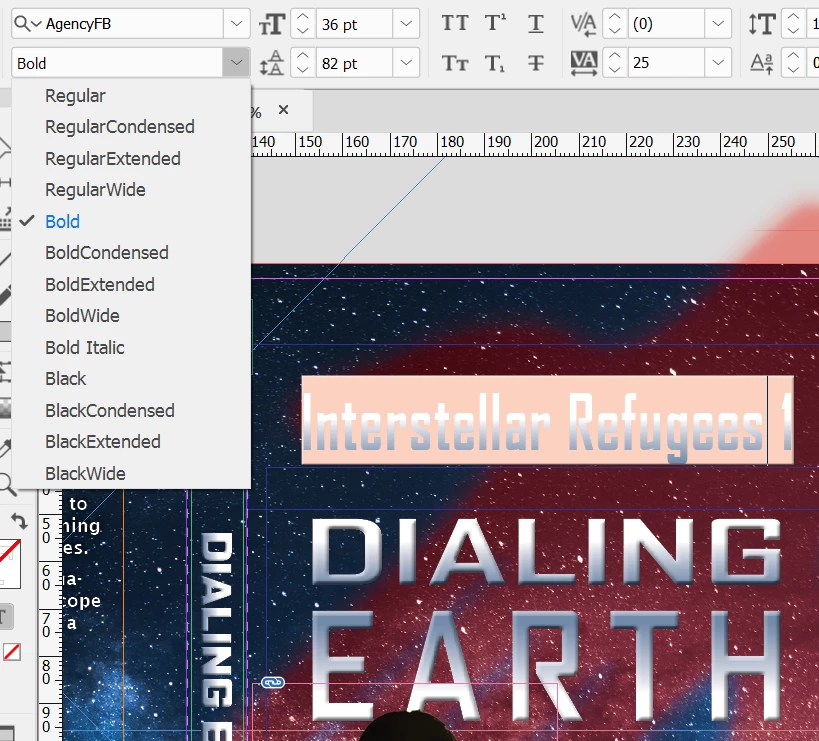Click the kerning stepper arrows

(x=615, y=23)
